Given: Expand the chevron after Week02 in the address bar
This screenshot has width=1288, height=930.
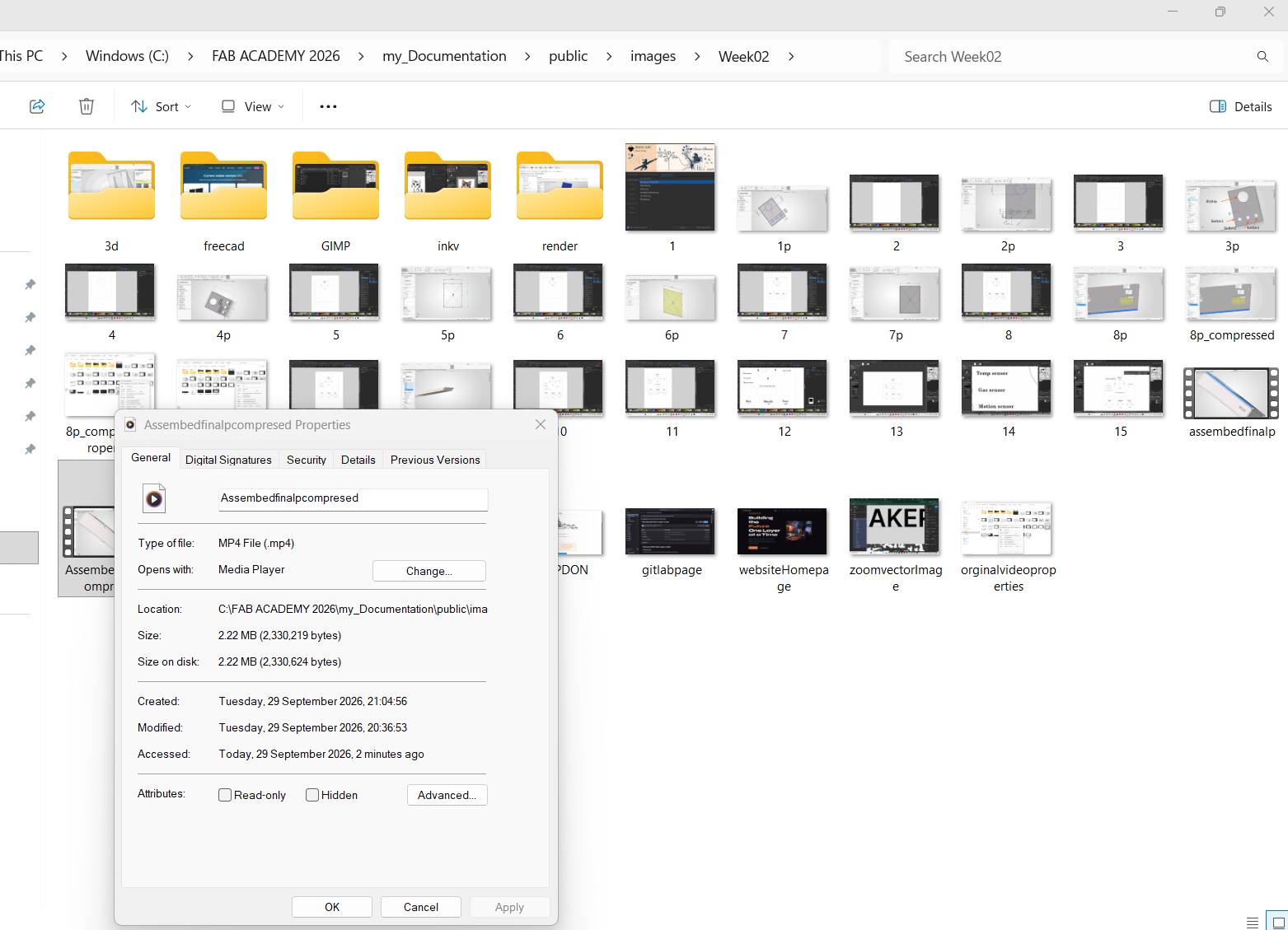Looking at the screenshot, I should 791,56.
